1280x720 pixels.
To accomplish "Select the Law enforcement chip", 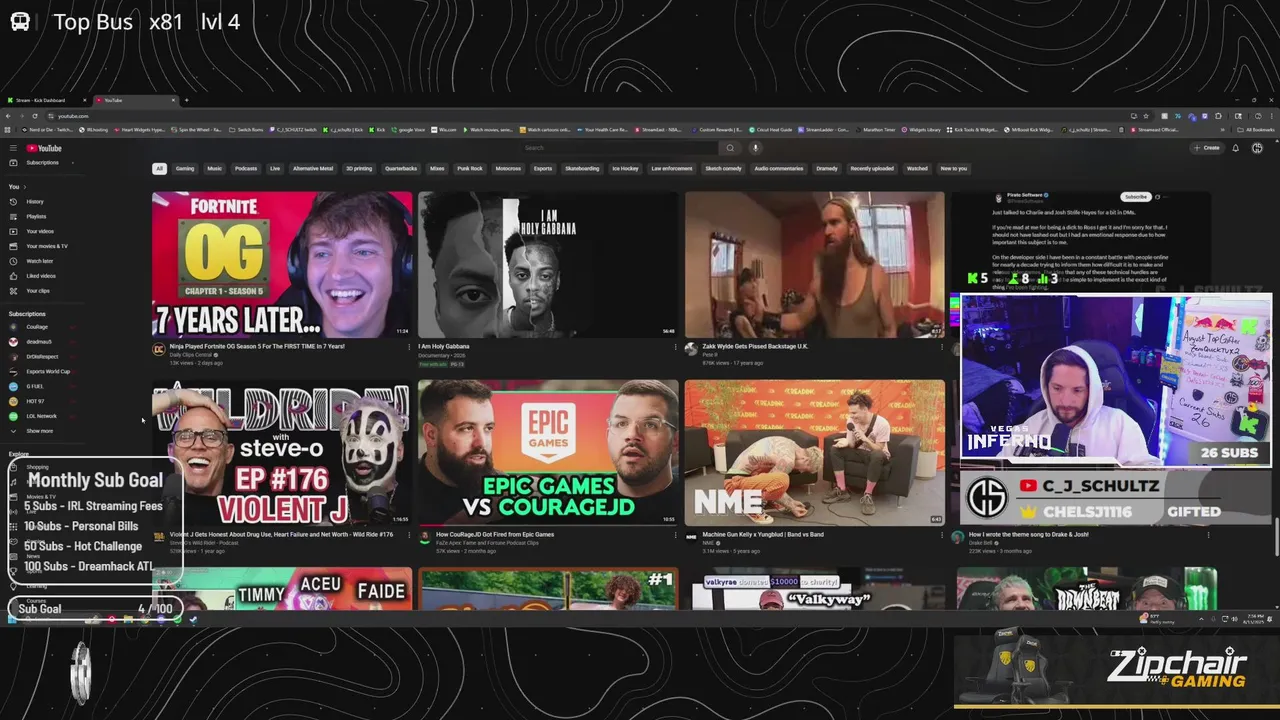I will tap(672, 168).
